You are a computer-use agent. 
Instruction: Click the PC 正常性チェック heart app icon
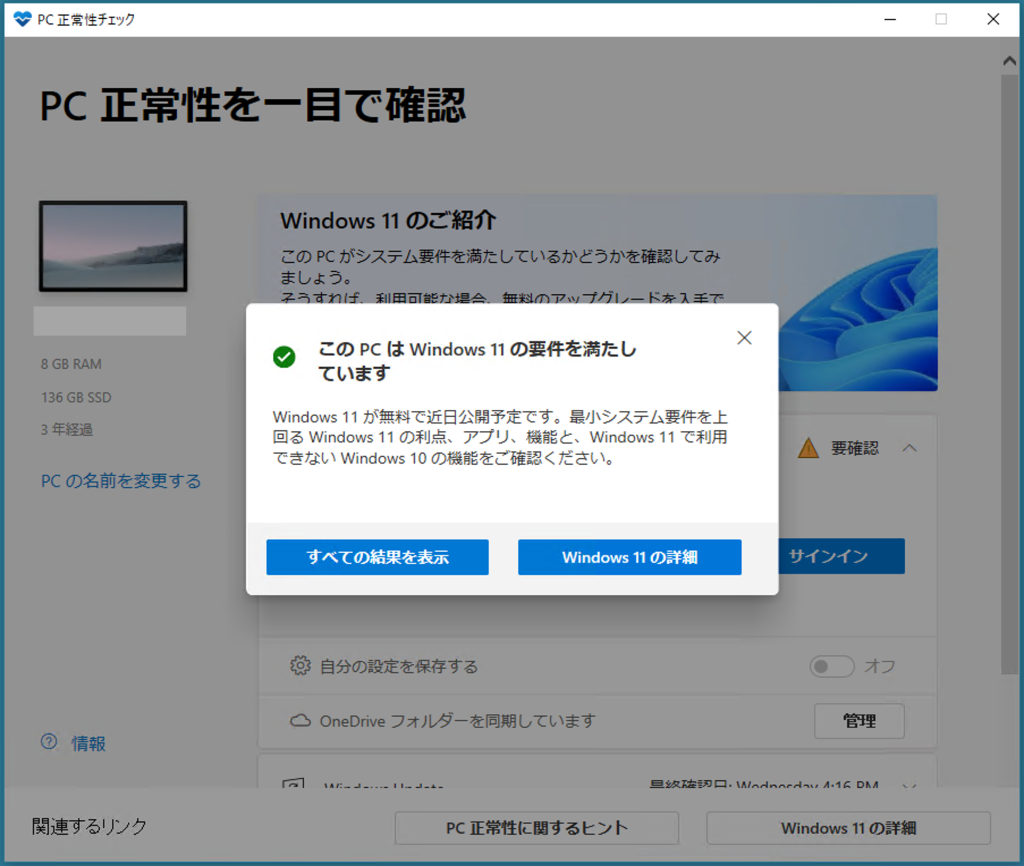(x=22, y=19)
